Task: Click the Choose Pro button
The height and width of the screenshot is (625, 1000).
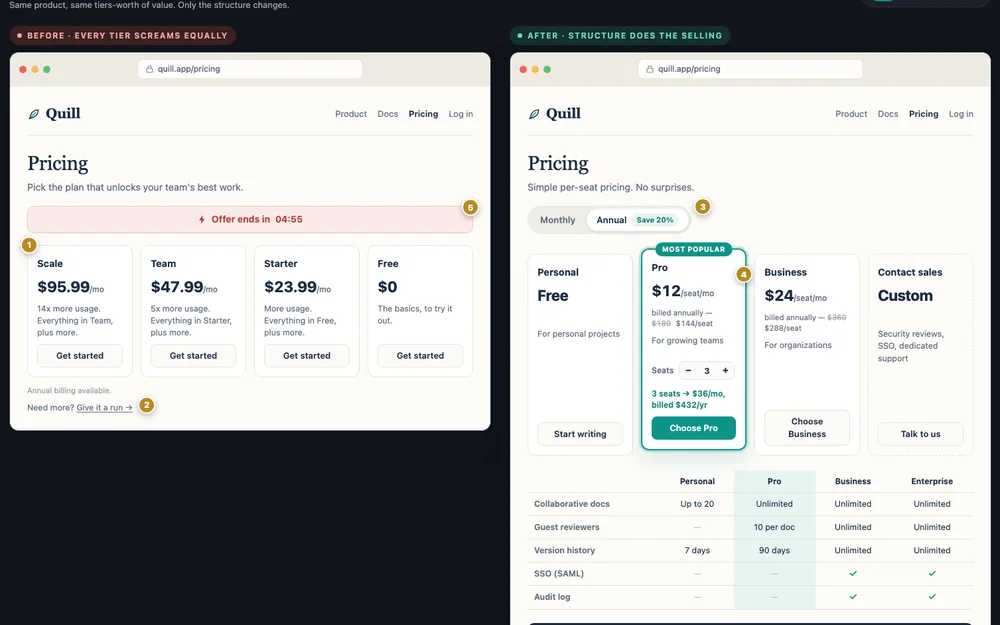Action: coord(693,428)
